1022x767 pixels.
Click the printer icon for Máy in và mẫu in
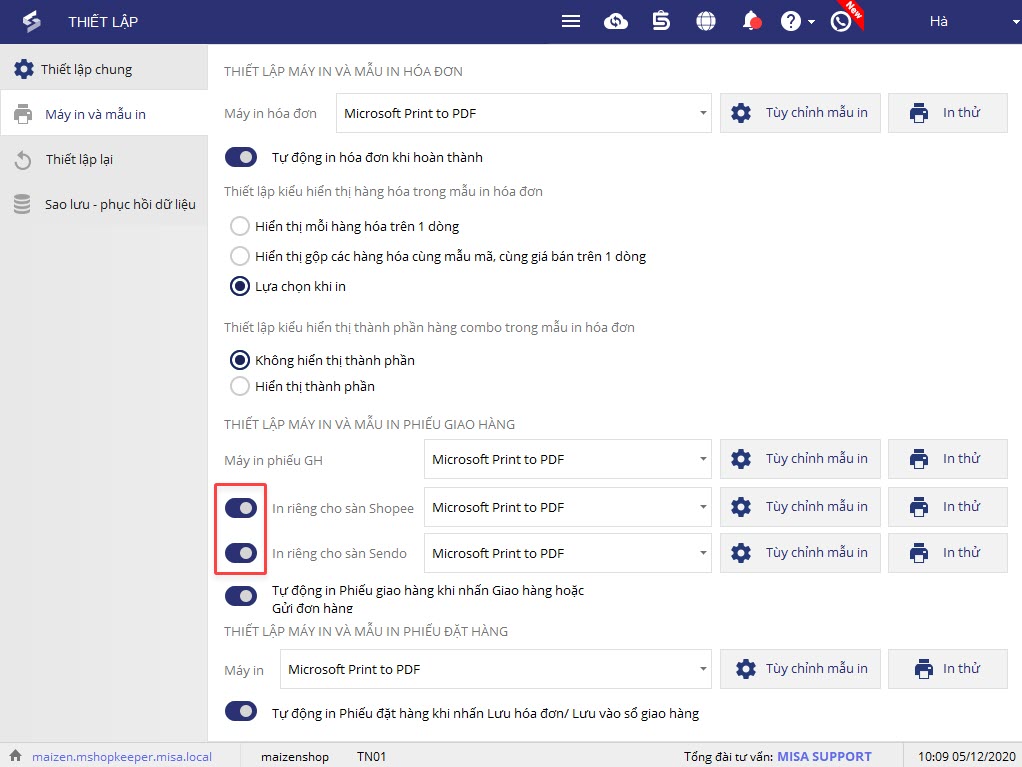(x=23, y=113)
